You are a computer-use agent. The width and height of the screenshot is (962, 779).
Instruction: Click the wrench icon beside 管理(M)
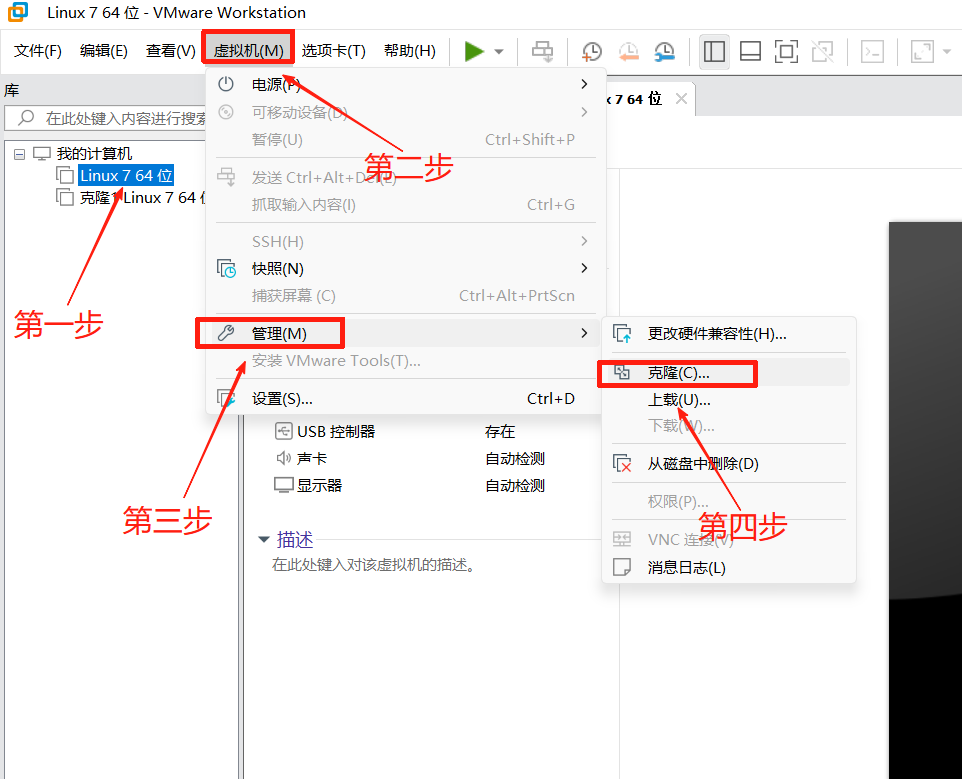[226, 333]
